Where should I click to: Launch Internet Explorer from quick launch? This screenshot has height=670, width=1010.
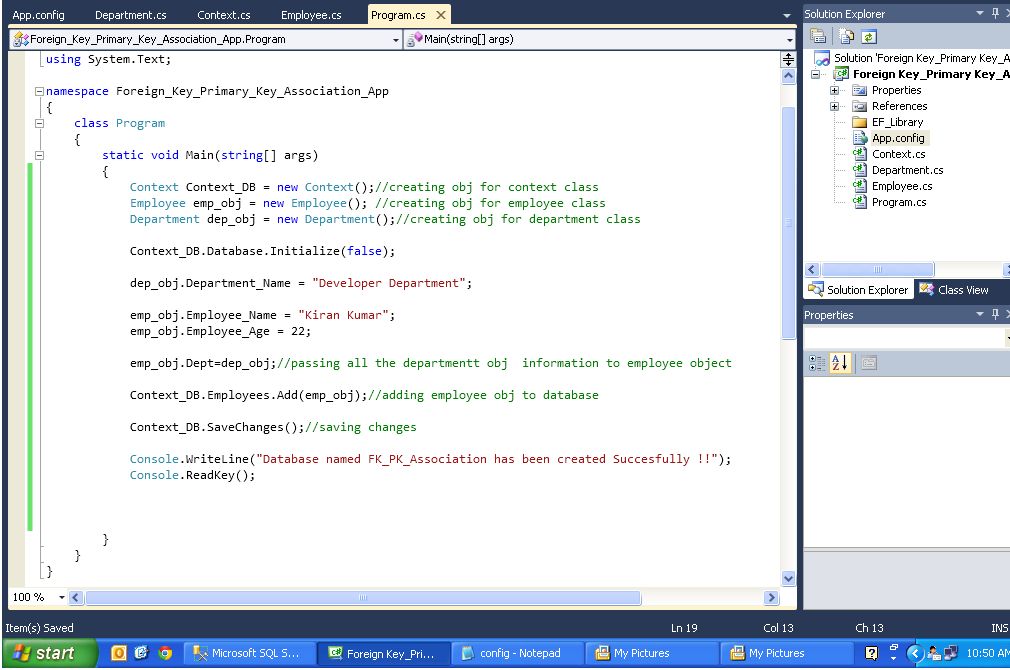pos(142,653)
